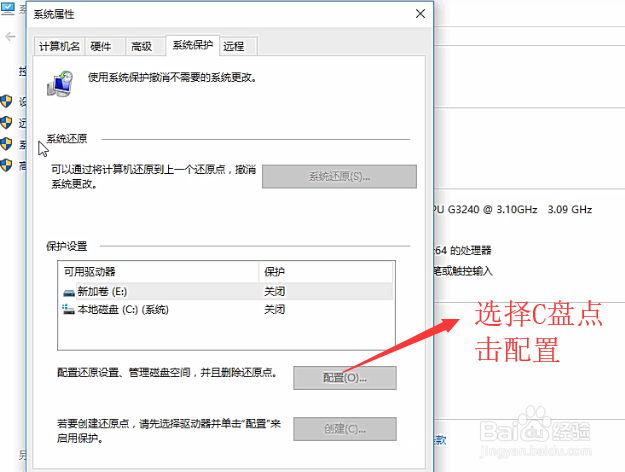Click the third shield icon in background sidebar

pos(6,144)
